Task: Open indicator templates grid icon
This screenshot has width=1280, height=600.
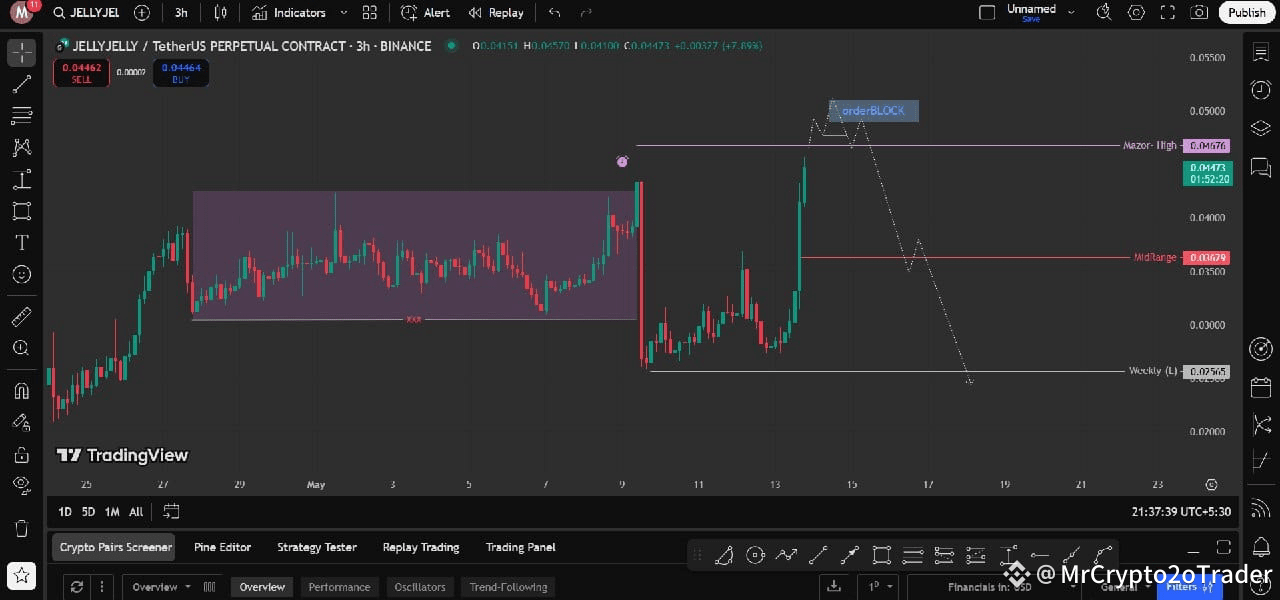Action: (x=370, y=13)
